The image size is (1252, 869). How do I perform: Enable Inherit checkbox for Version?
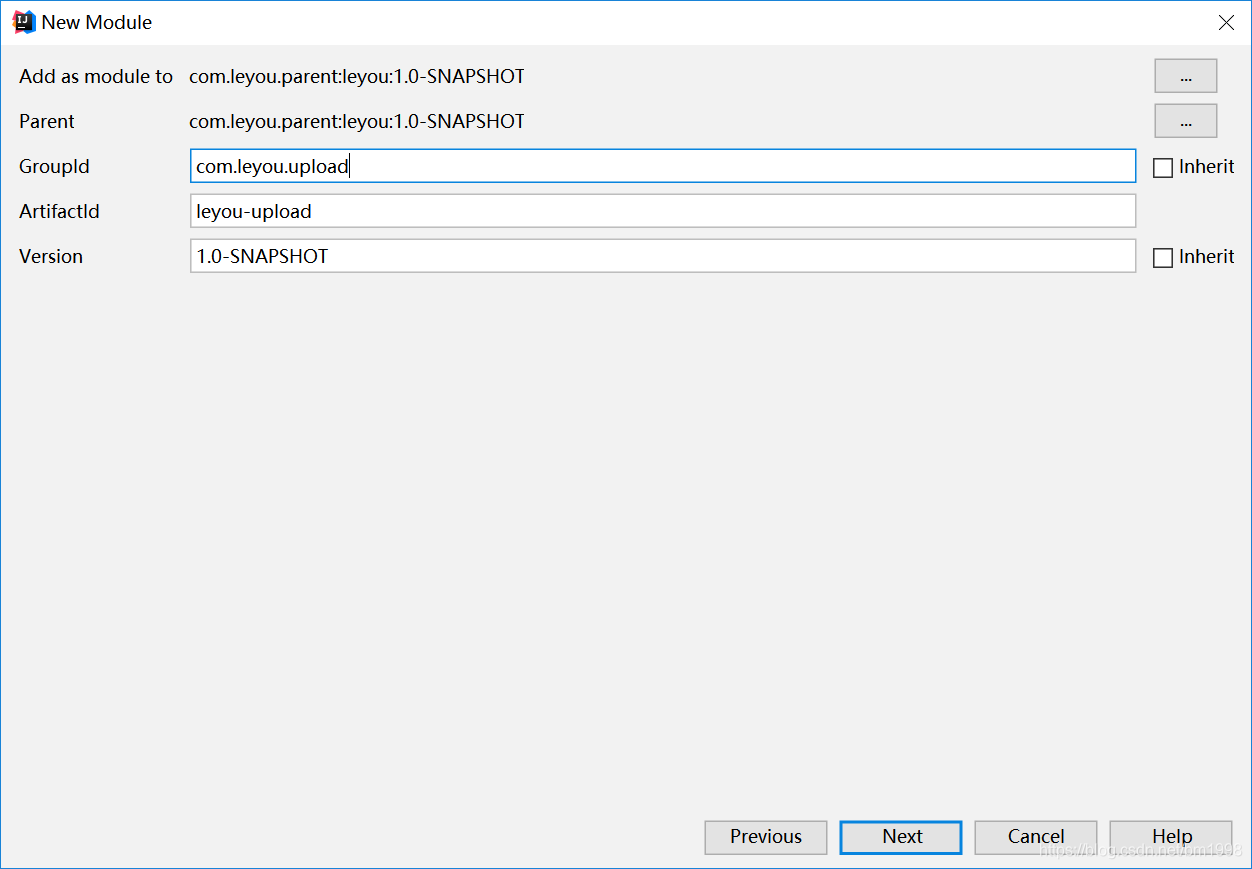click(1163, 258)
